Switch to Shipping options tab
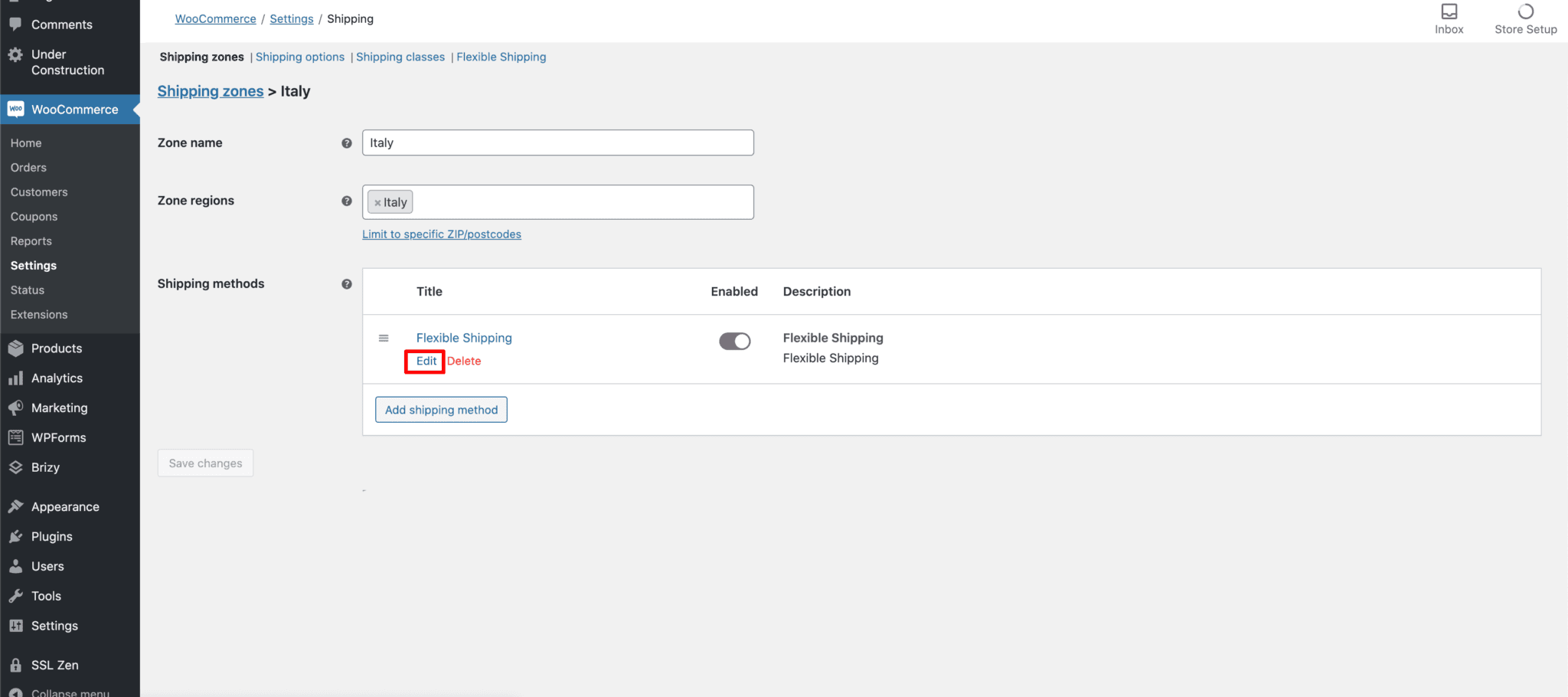The width and height of the screenshot is (1568, 697). [300, 57]
